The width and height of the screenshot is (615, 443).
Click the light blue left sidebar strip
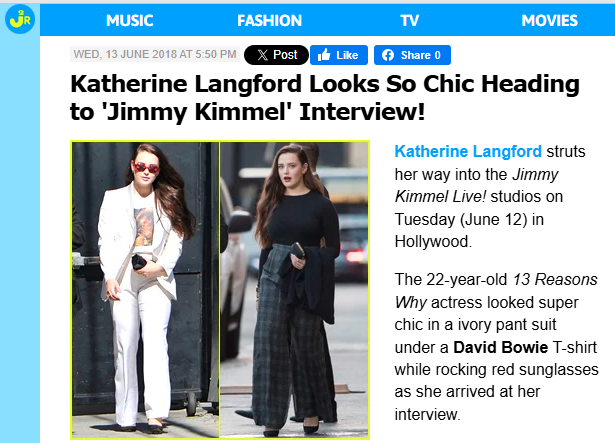pos(20,239)
